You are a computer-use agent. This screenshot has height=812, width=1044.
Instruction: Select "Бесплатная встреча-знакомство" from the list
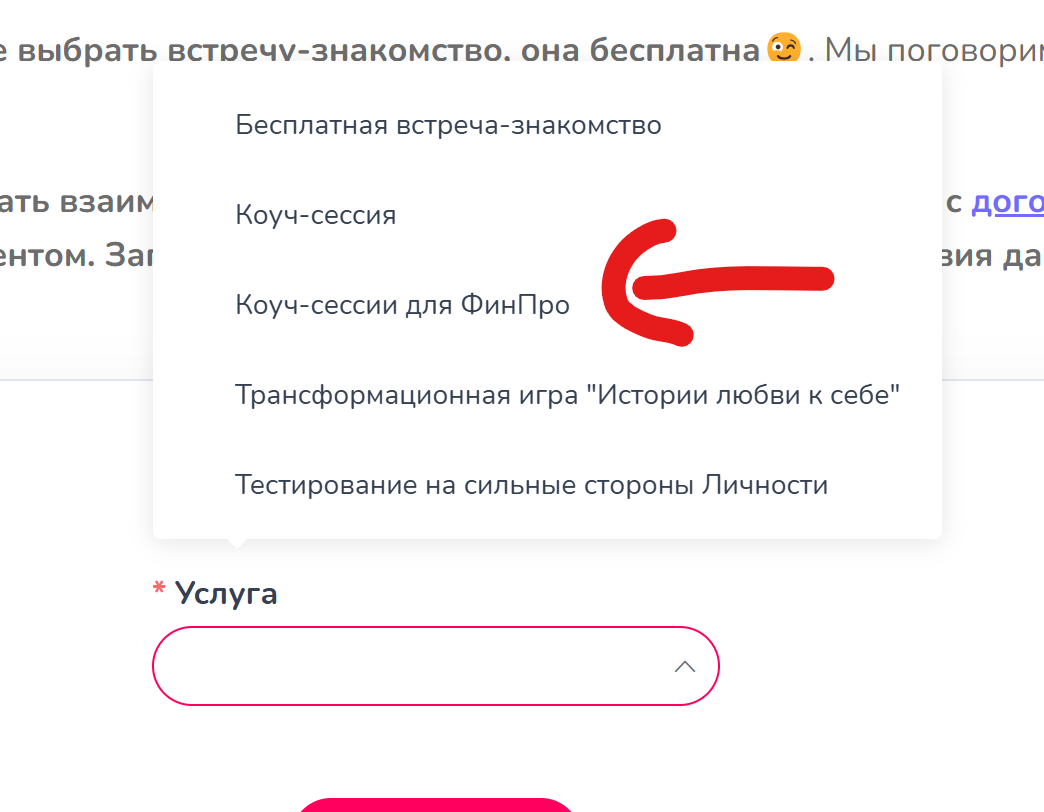pyautogui.click(x=448, y=126)
